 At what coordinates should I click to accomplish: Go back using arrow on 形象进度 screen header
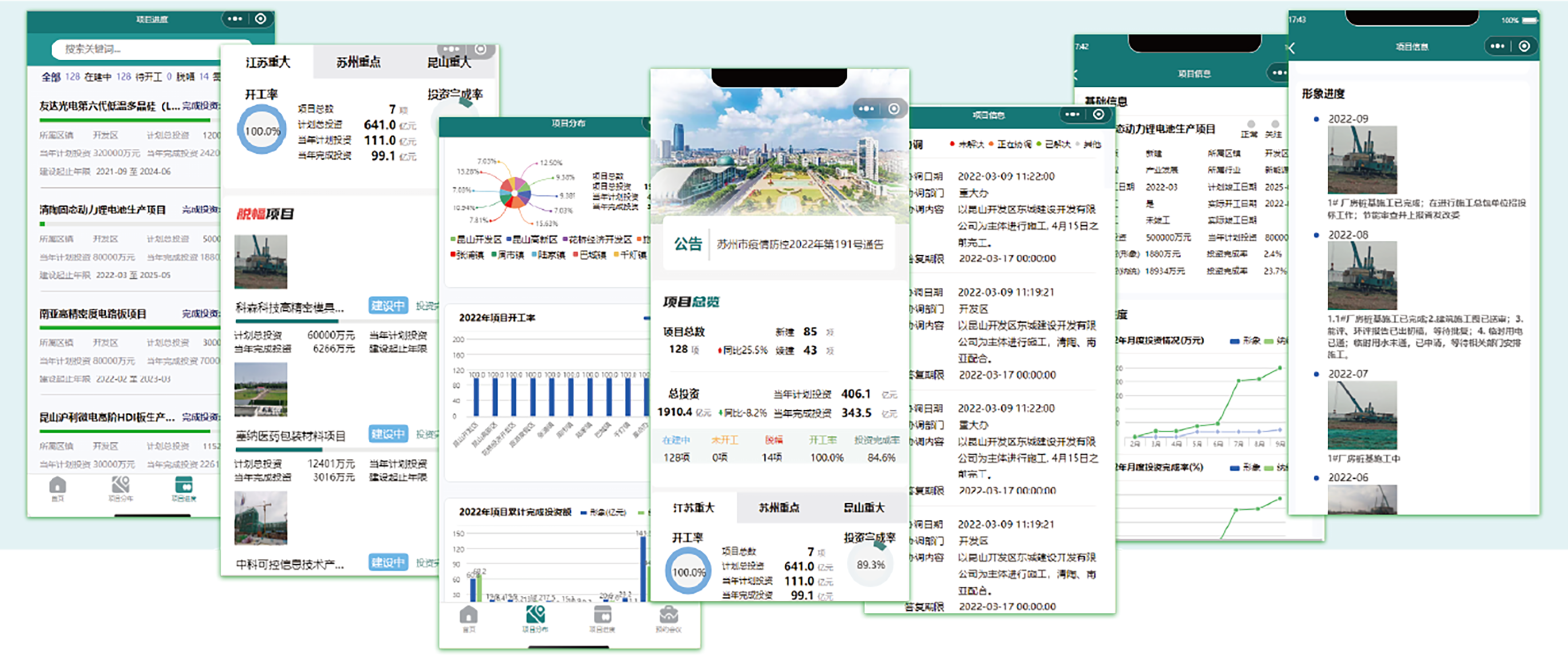coord(1292,48)
